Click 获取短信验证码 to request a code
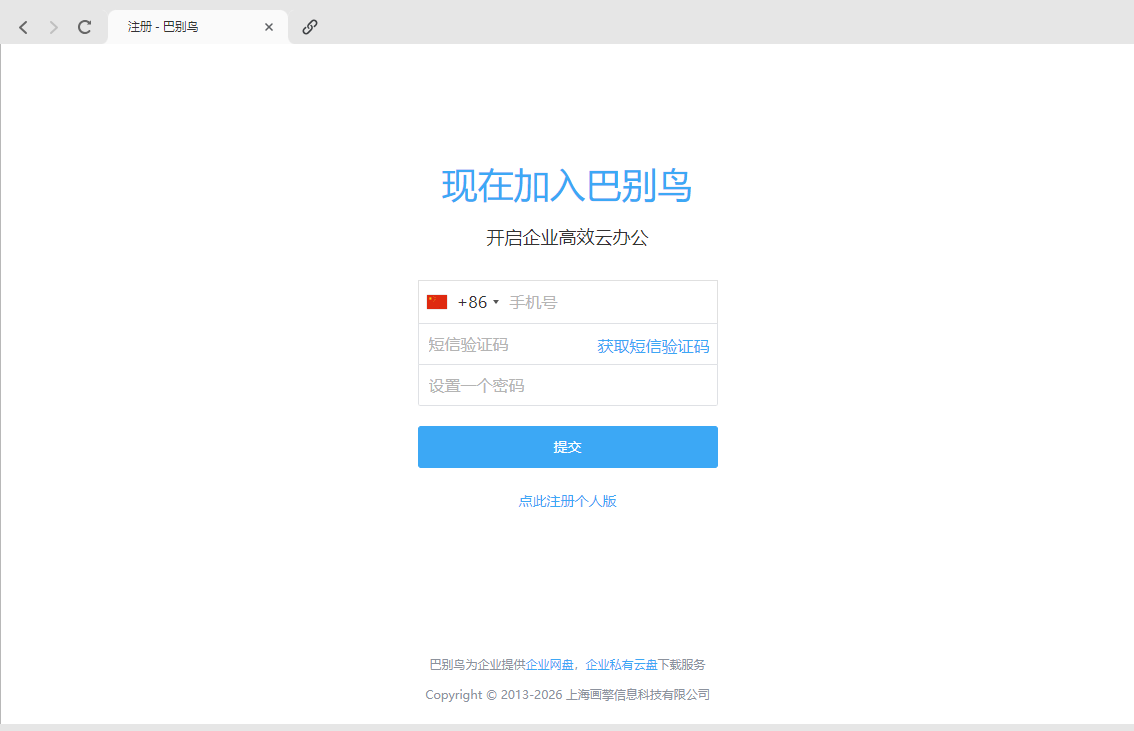Image resolution: width=1134 pixels, height=731 pixels. pos(653,346)
